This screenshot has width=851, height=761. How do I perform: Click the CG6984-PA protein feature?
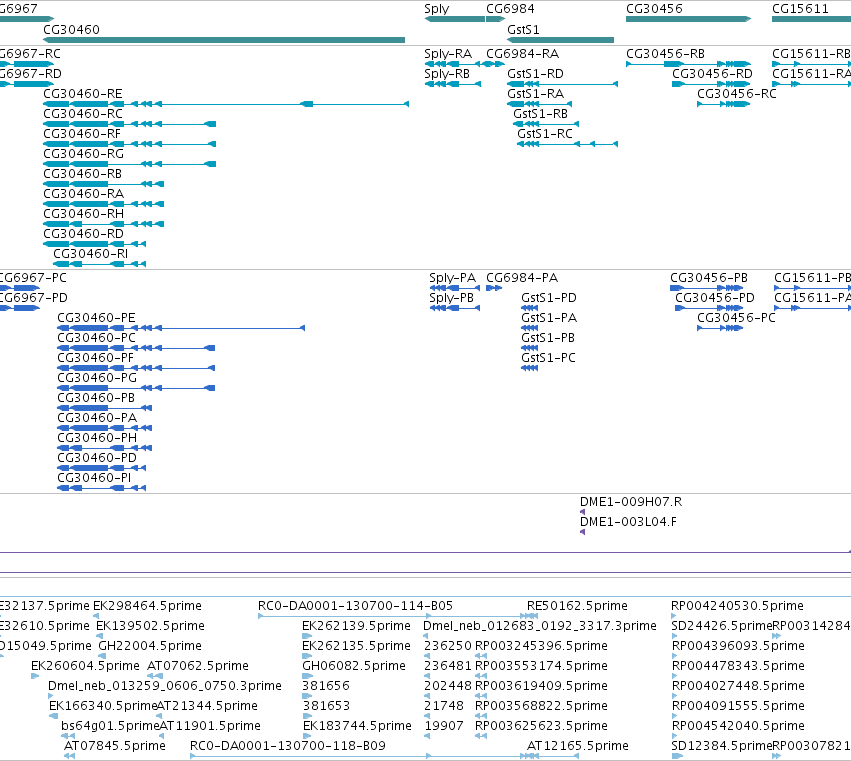pos(494,288)
